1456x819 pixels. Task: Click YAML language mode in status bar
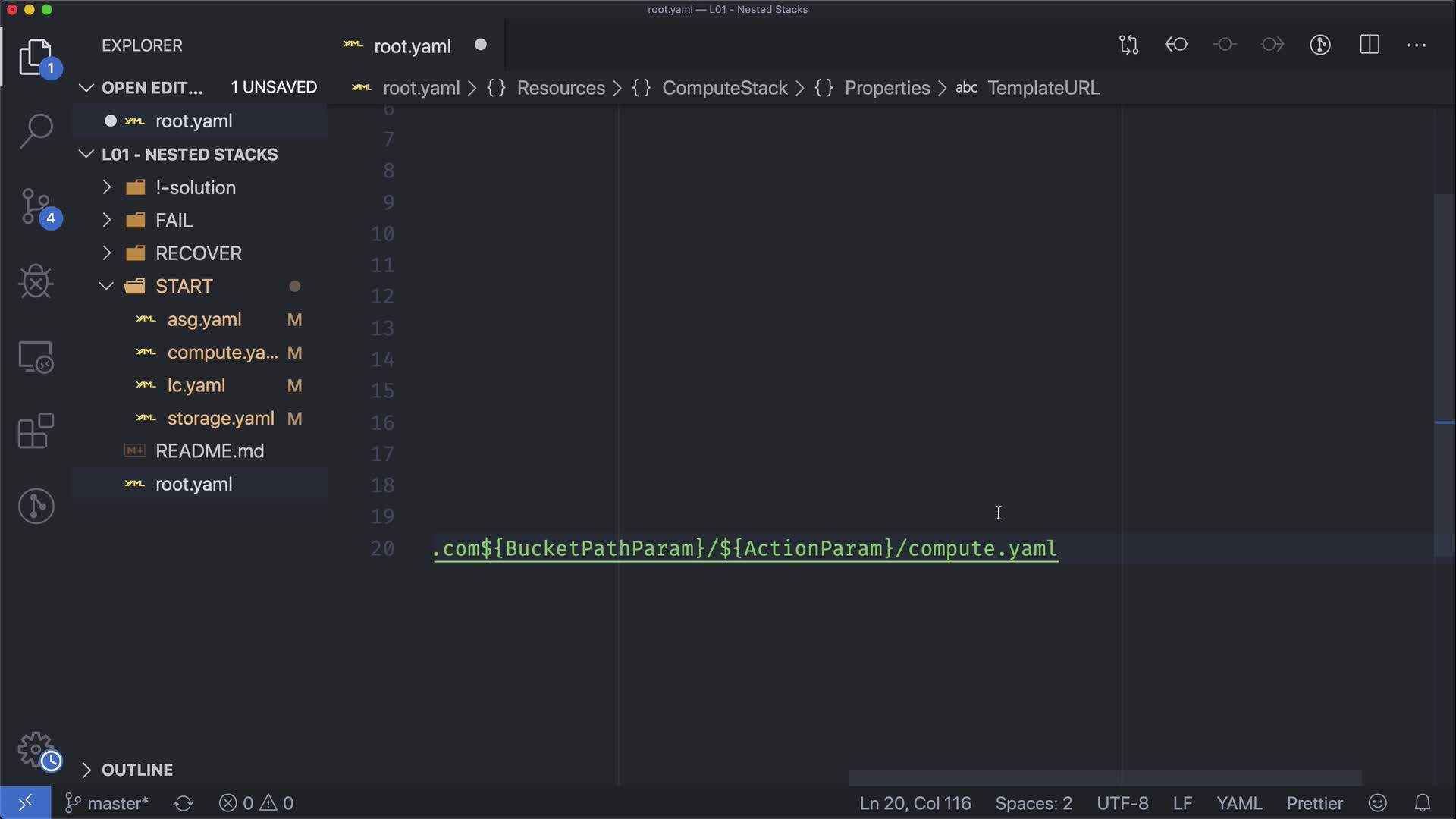pos(1238,803)
